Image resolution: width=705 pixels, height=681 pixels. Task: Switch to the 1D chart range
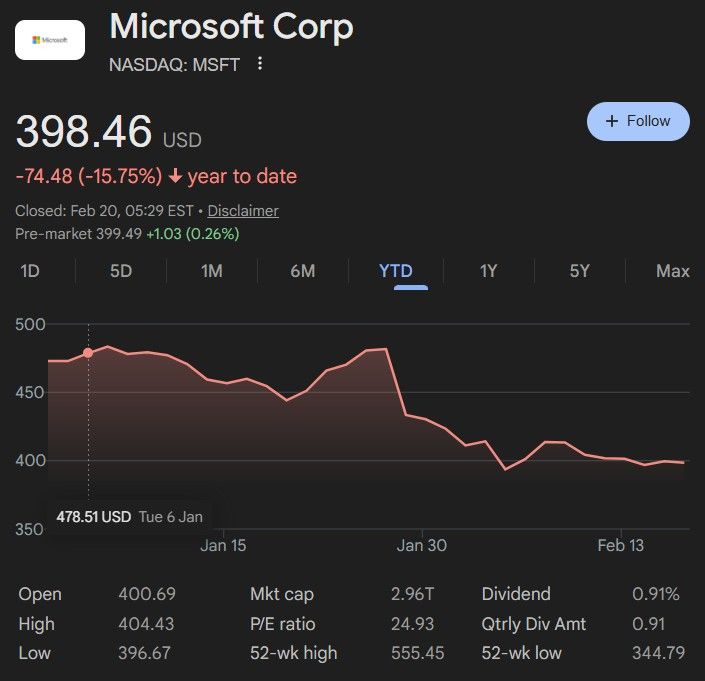point(30,271)
